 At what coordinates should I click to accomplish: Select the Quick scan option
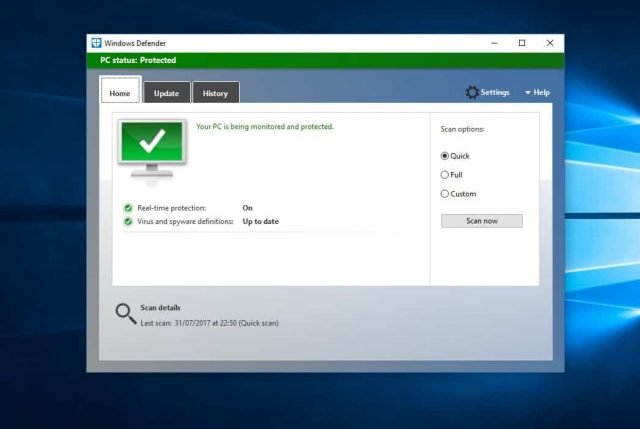coord(445,156)
